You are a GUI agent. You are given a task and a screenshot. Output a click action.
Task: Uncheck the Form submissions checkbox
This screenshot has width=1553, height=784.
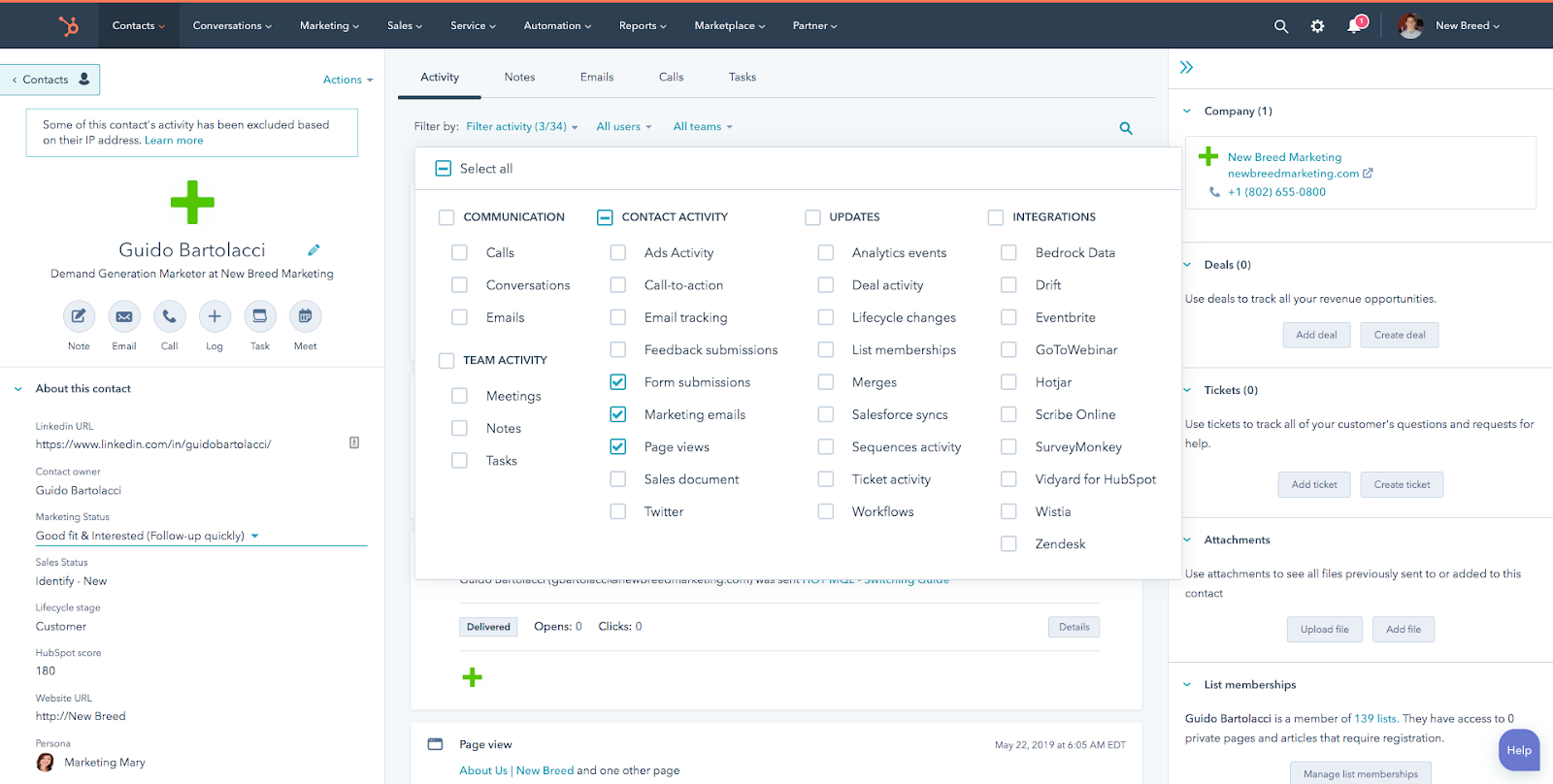pos(618,382)
